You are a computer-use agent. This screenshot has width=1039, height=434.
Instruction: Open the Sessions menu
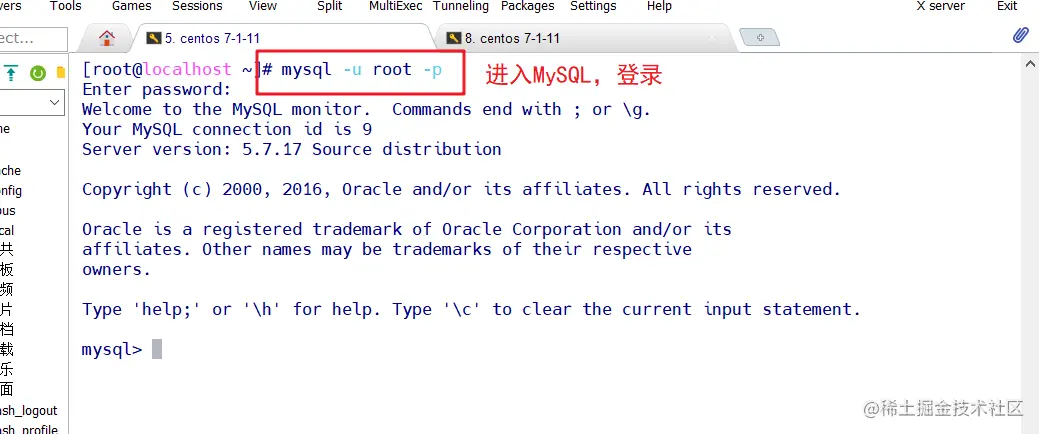(x=197, y=6)
